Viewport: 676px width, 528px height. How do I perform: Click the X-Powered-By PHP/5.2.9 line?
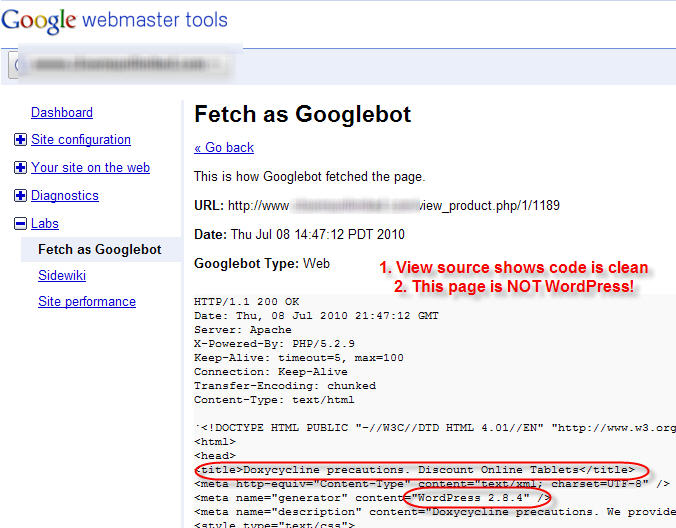pos(274,344)
